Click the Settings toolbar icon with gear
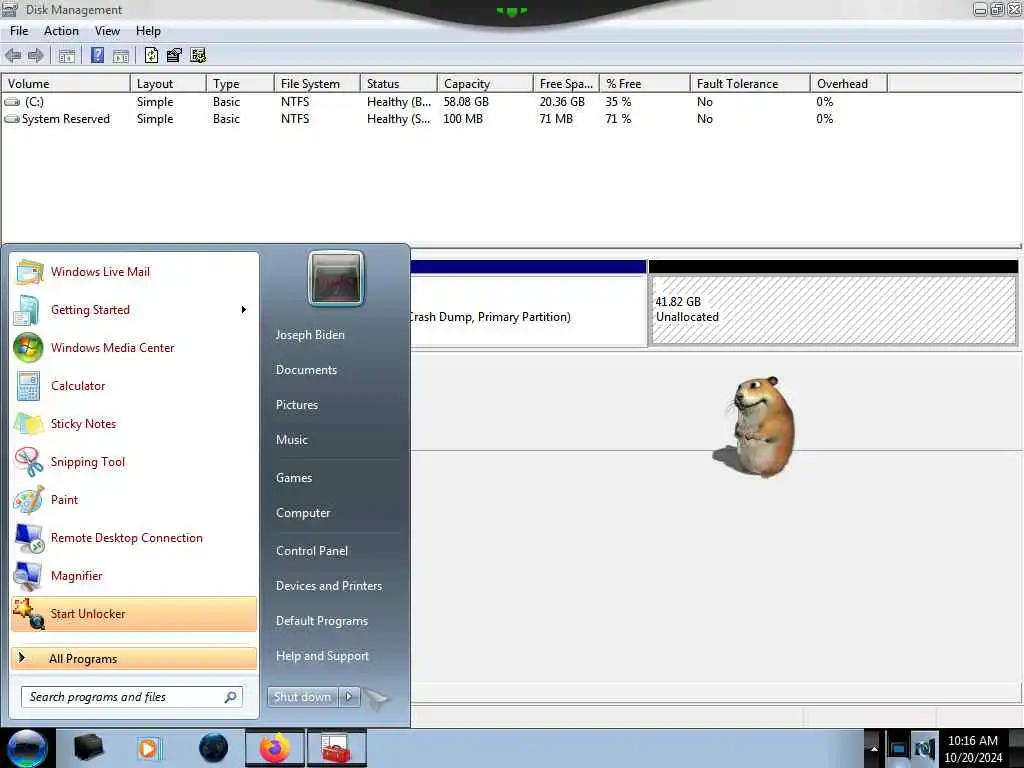 pyautogui.click(x=198, y=56)
